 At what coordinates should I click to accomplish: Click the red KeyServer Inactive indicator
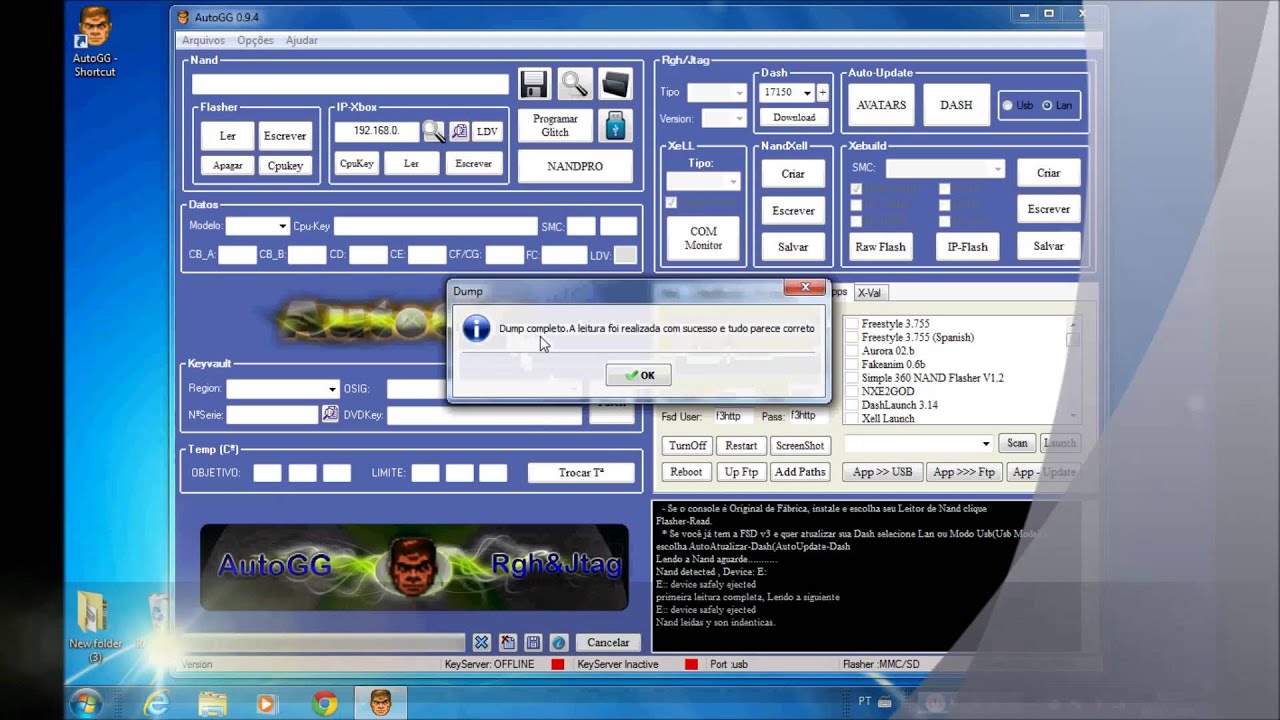pos(691,664)
